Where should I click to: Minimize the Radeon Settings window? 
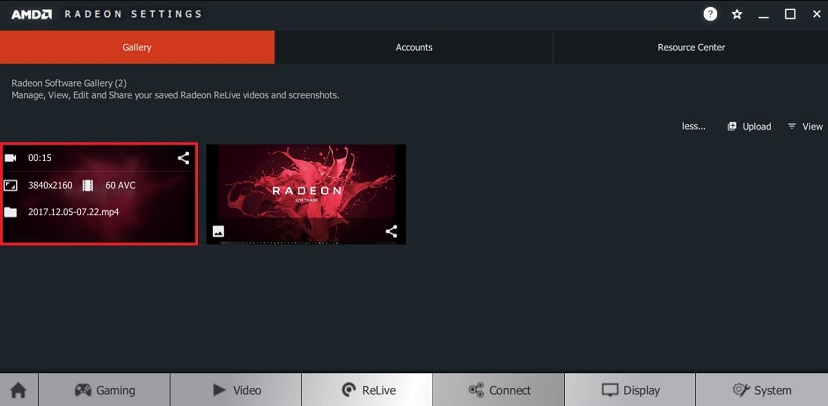pyautogui.click(x=764, y=15)
